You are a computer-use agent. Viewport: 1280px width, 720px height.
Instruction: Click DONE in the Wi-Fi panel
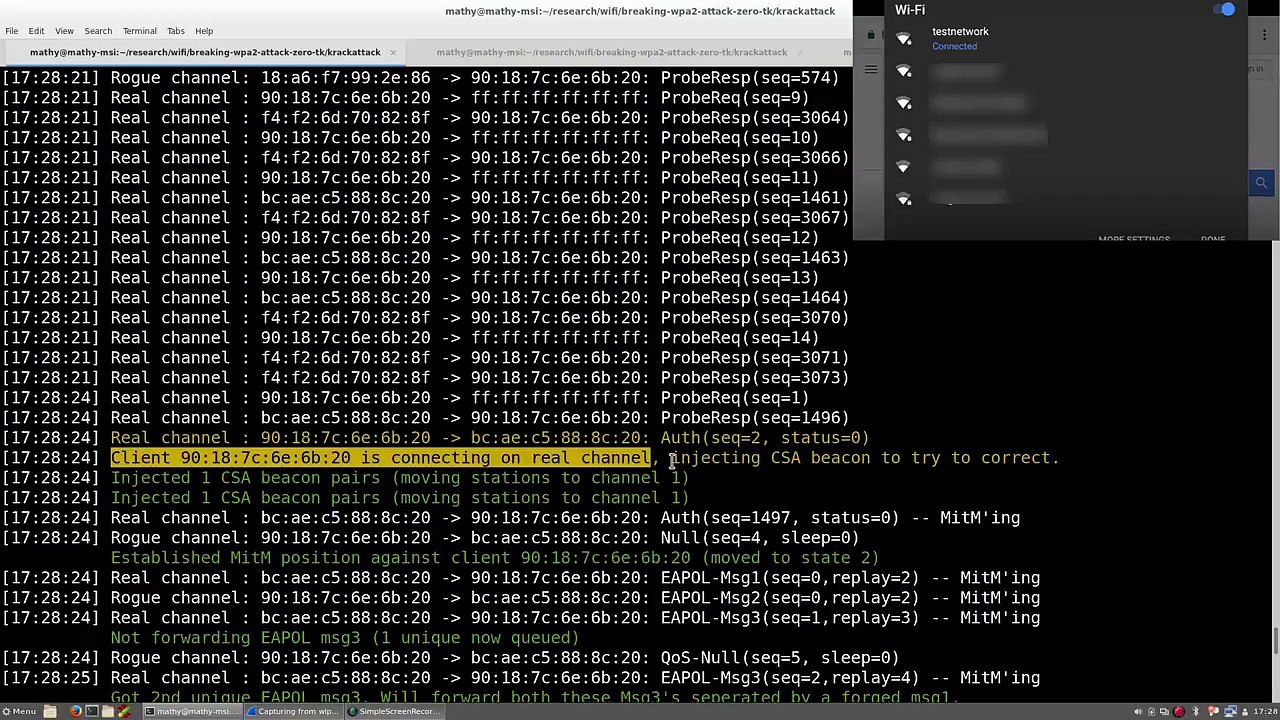tap(1213, 239)
